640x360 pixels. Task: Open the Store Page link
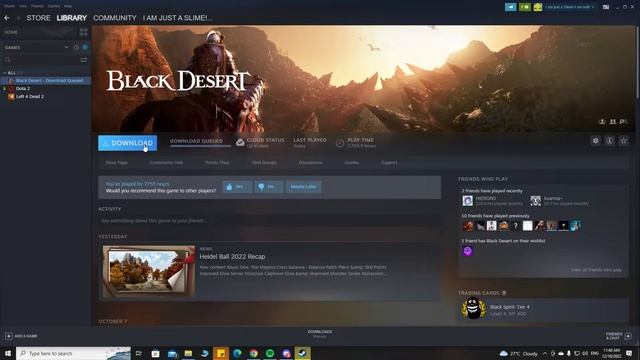click(116, 162)
